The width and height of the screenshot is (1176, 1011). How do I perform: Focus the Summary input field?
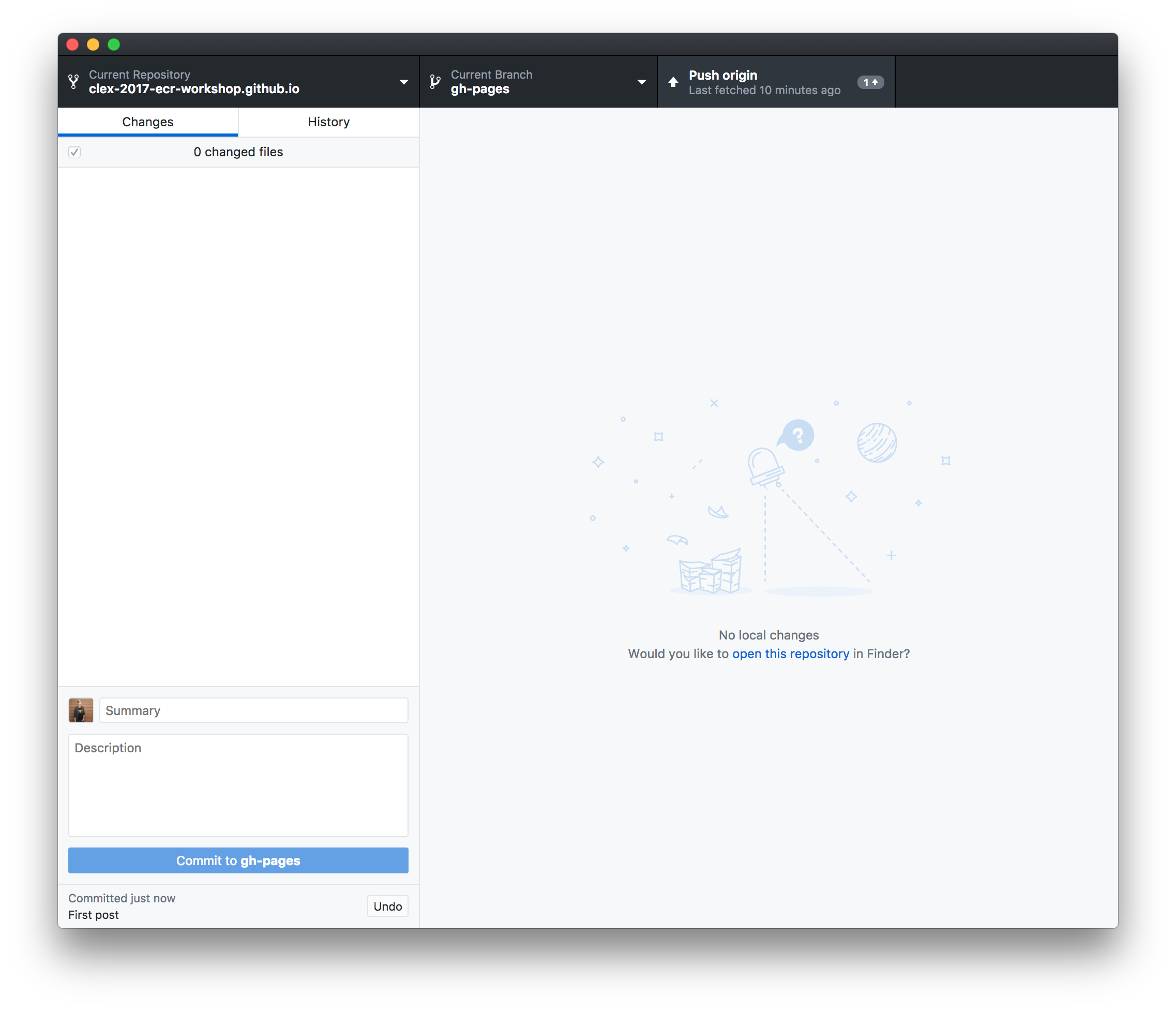coord(253,710)
